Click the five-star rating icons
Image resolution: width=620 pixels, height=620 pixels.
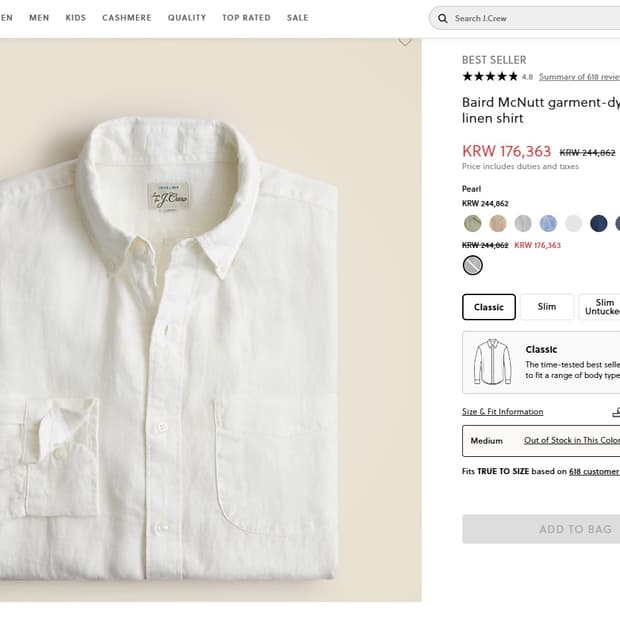tap(489, 77)
